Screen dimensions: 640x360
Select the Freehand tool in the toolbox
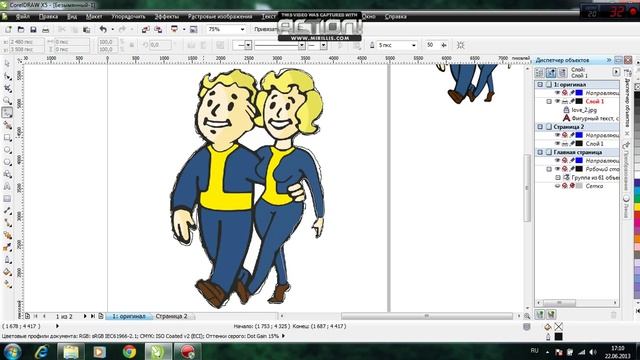pyautogui.click(x=7, y=113)
